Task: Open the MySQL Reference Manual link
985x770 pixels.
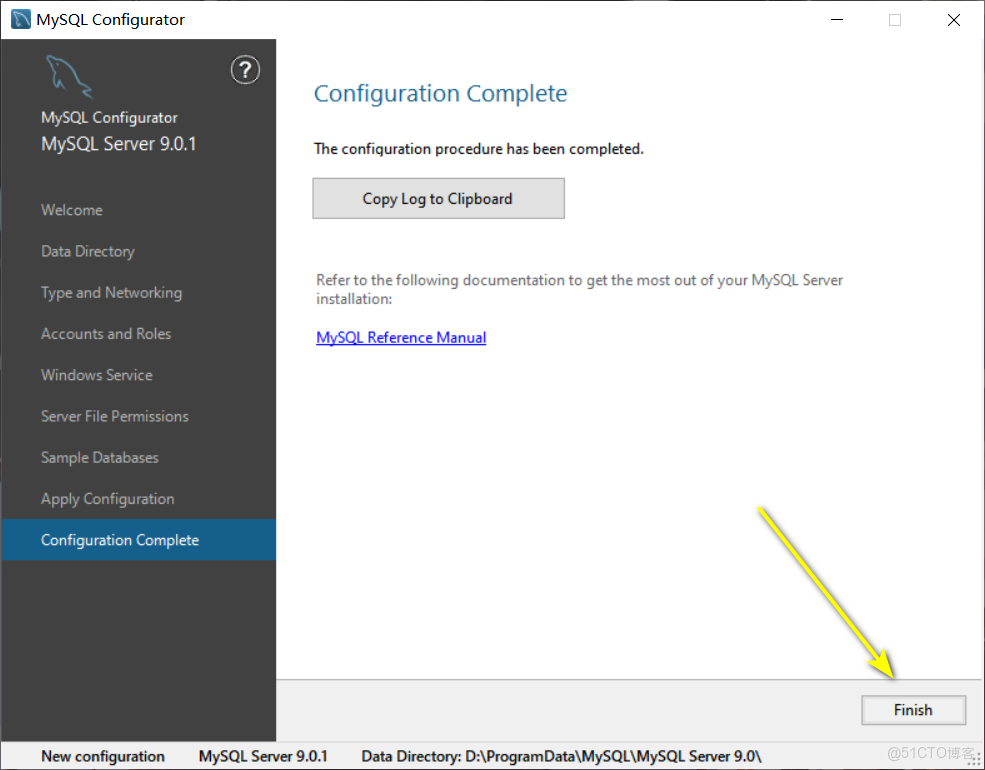Action: pos(401,337)
